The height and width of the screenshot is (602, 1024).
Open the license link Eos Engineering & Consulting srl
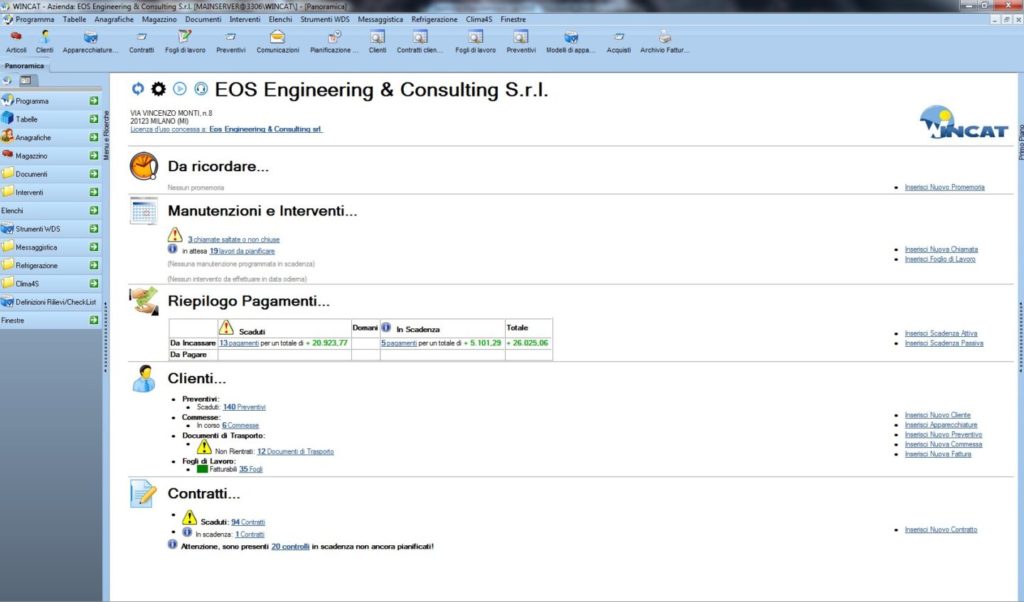(x=265, y=129)
